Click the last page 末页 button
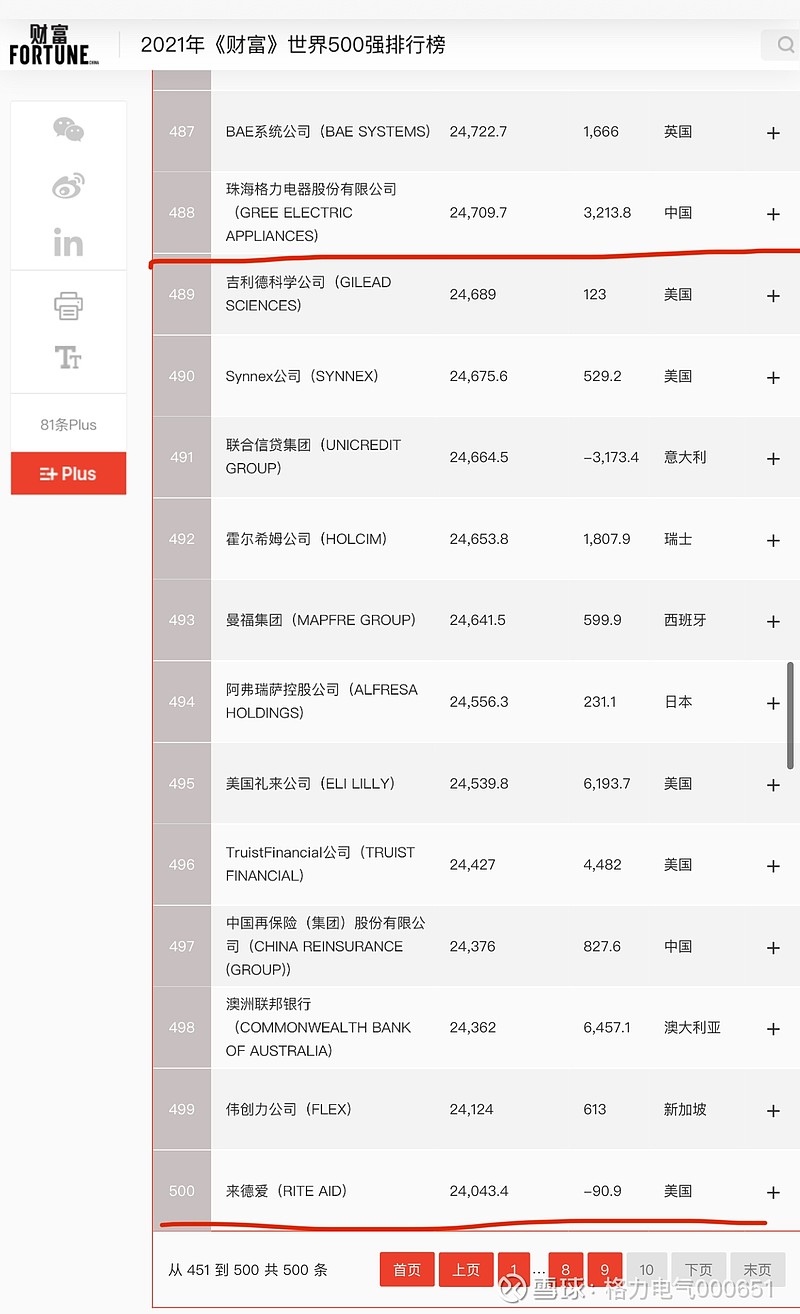 (757, 1270)
